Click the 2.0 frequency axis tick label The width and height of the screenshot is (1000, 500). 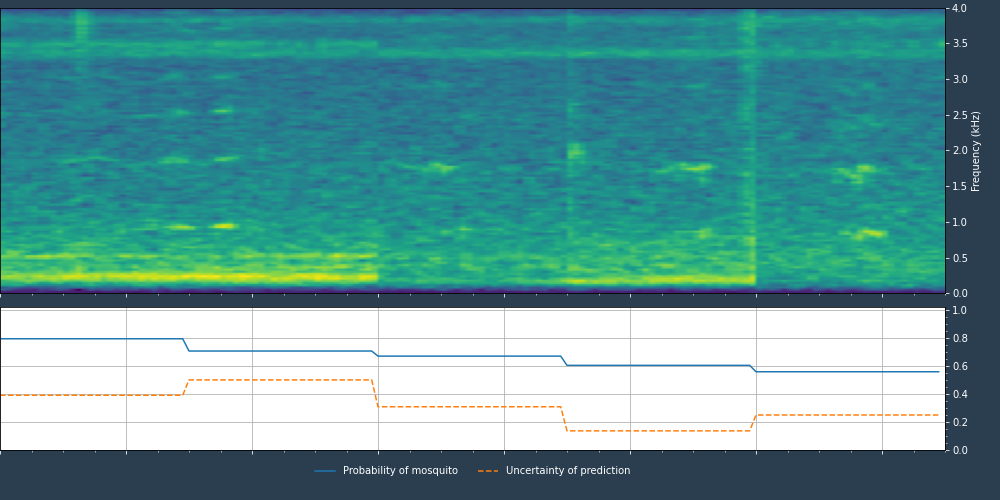pos(958,151)
